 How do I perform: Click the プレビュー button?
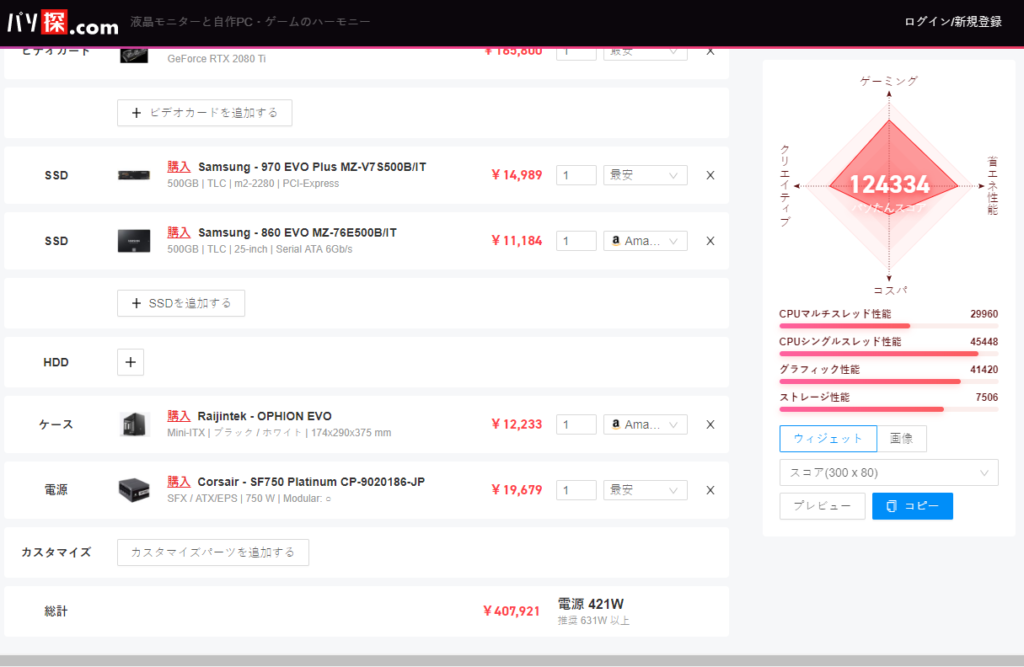click(x=822, y=506)
